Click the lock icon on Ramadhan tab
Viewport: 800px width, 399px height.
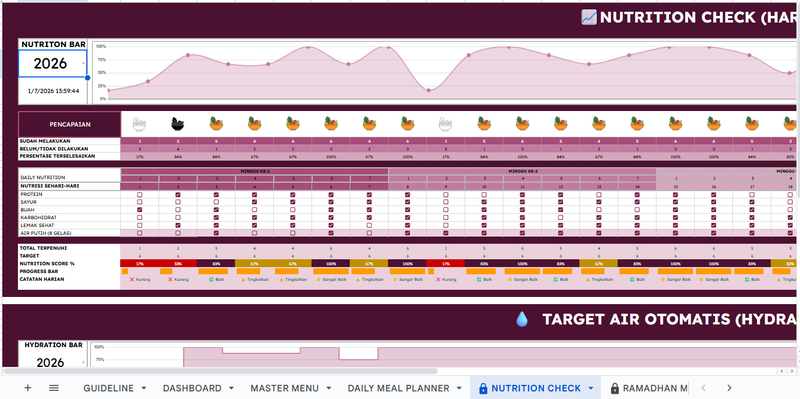click(615, 388)
